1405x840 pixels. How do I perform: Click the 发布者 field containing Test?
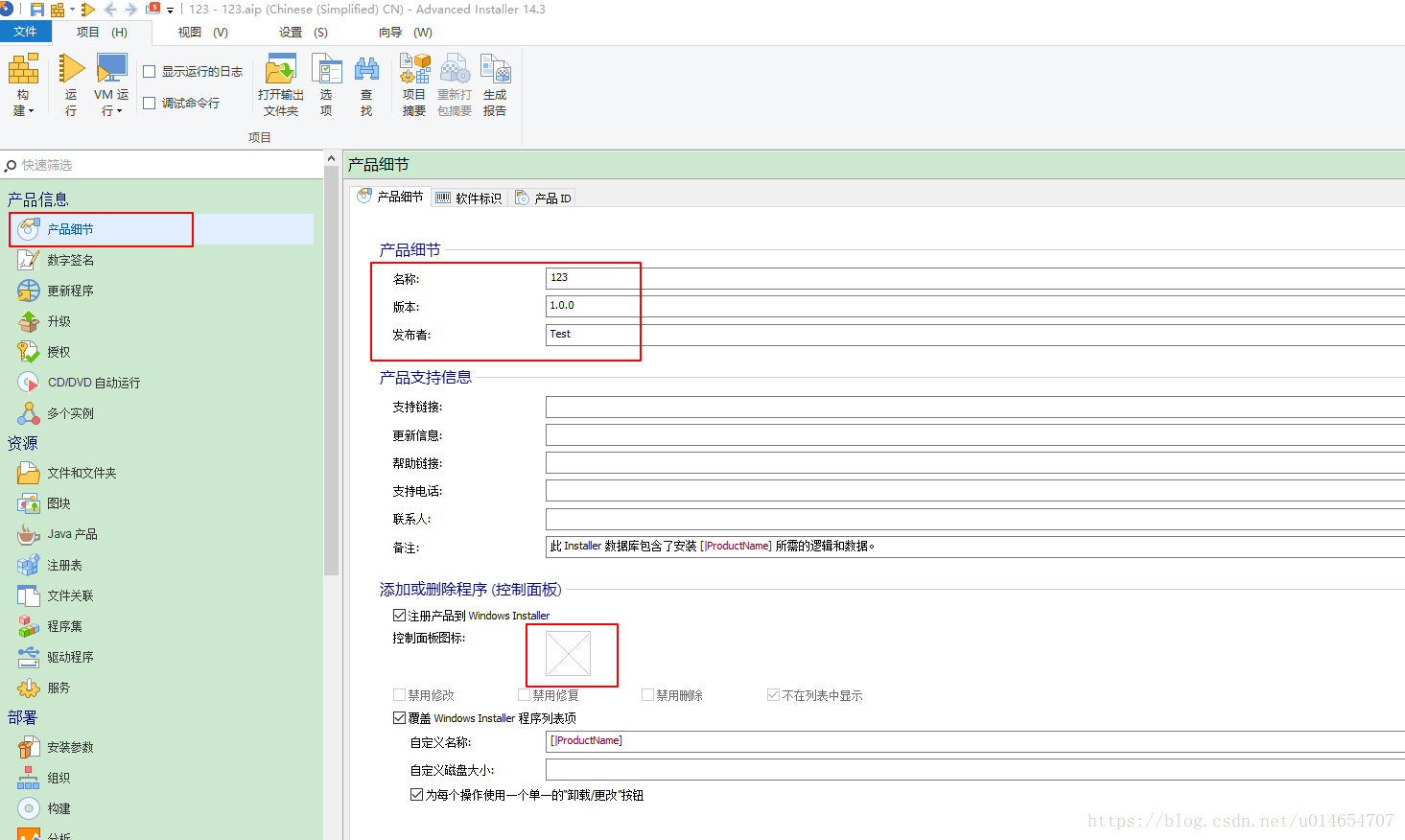[x=975, y=335]
